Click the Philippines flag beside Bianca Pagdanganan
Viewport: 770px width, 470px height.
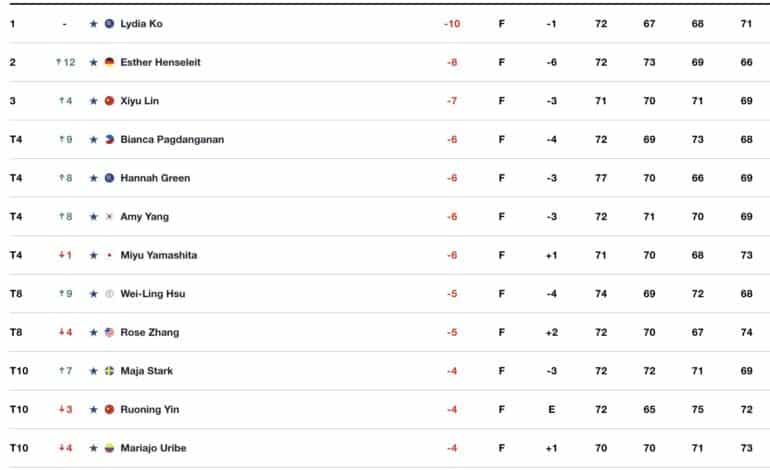pos(110,139)
